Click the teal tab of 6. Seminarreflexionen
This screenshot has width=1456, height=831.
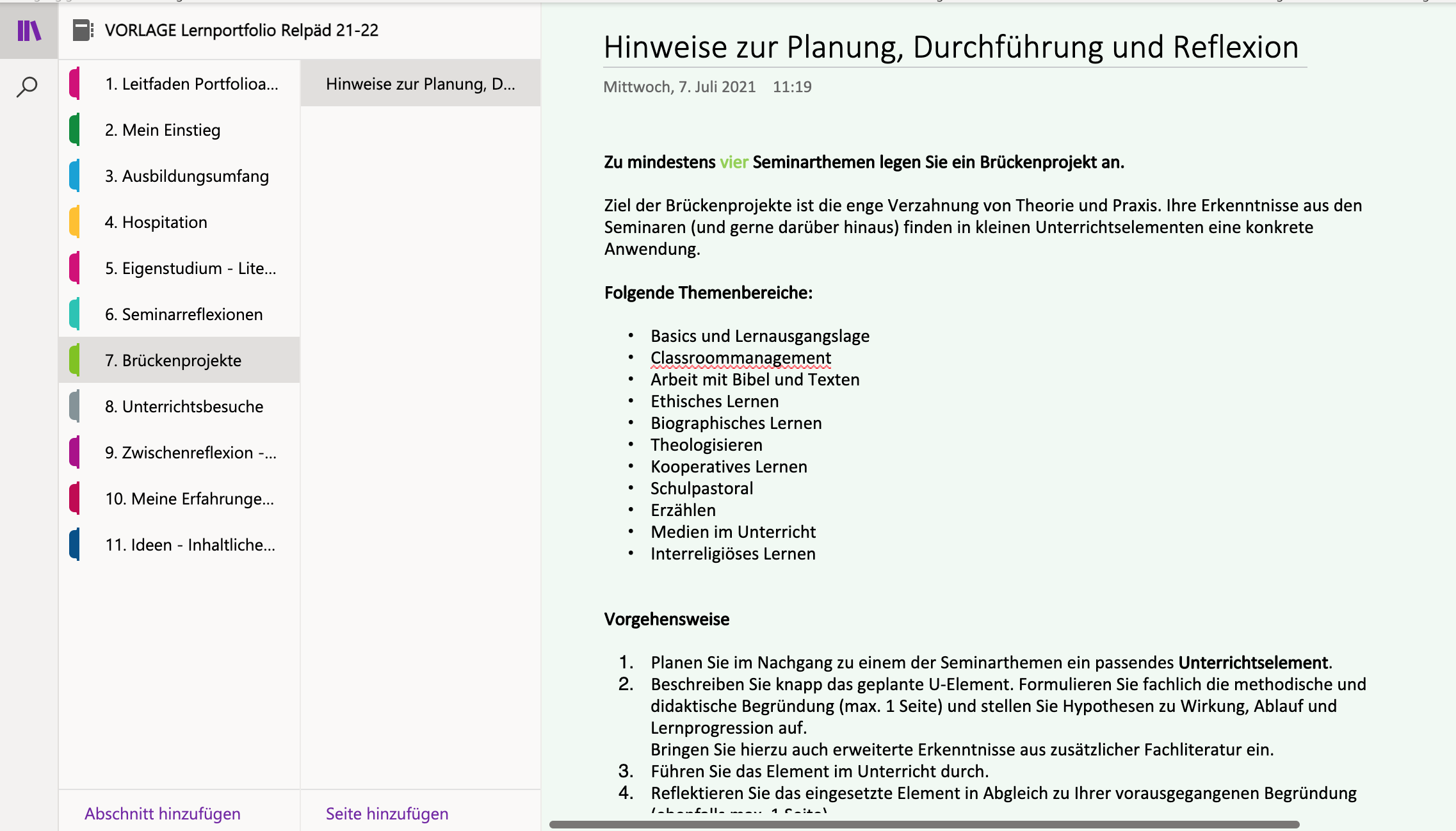pyautogui.click(x=75, y=314)
